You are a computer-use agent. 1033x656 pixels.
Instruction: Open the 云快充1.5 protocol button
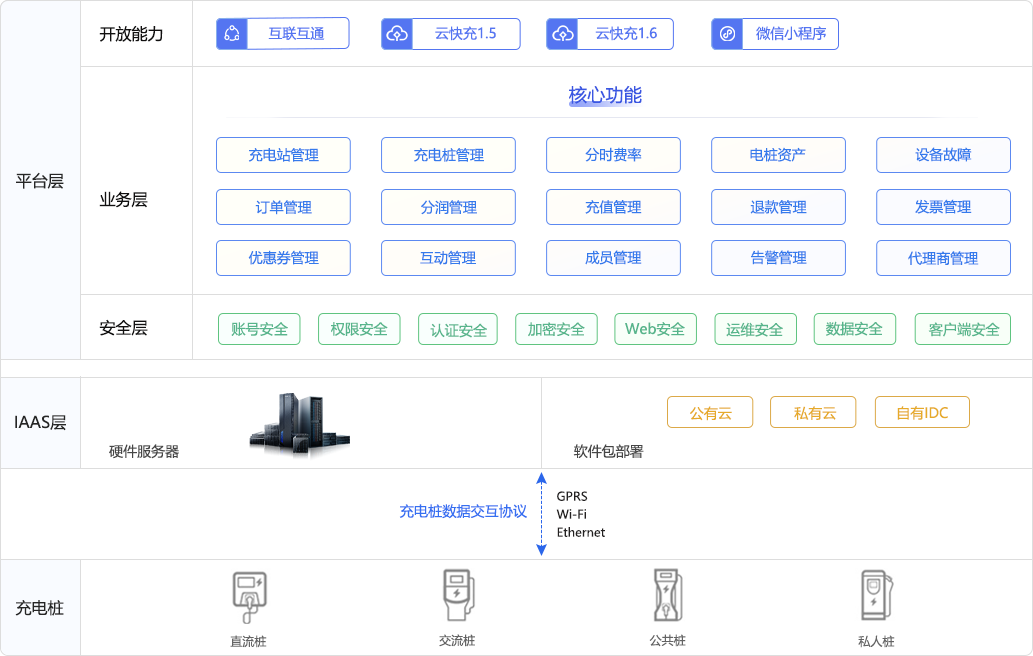pyautogui.click(x=451, y=34)
